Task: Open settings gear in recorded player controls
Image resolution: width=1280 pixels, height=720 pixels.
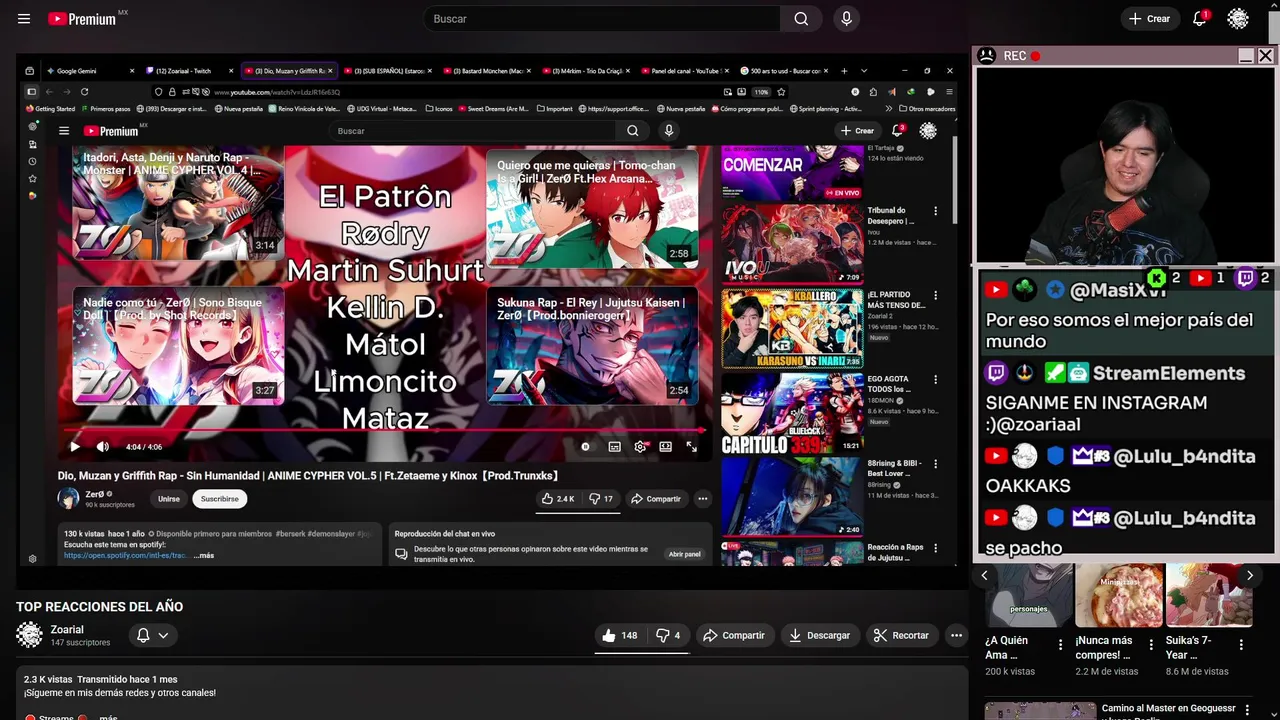Action: (640, 447)
